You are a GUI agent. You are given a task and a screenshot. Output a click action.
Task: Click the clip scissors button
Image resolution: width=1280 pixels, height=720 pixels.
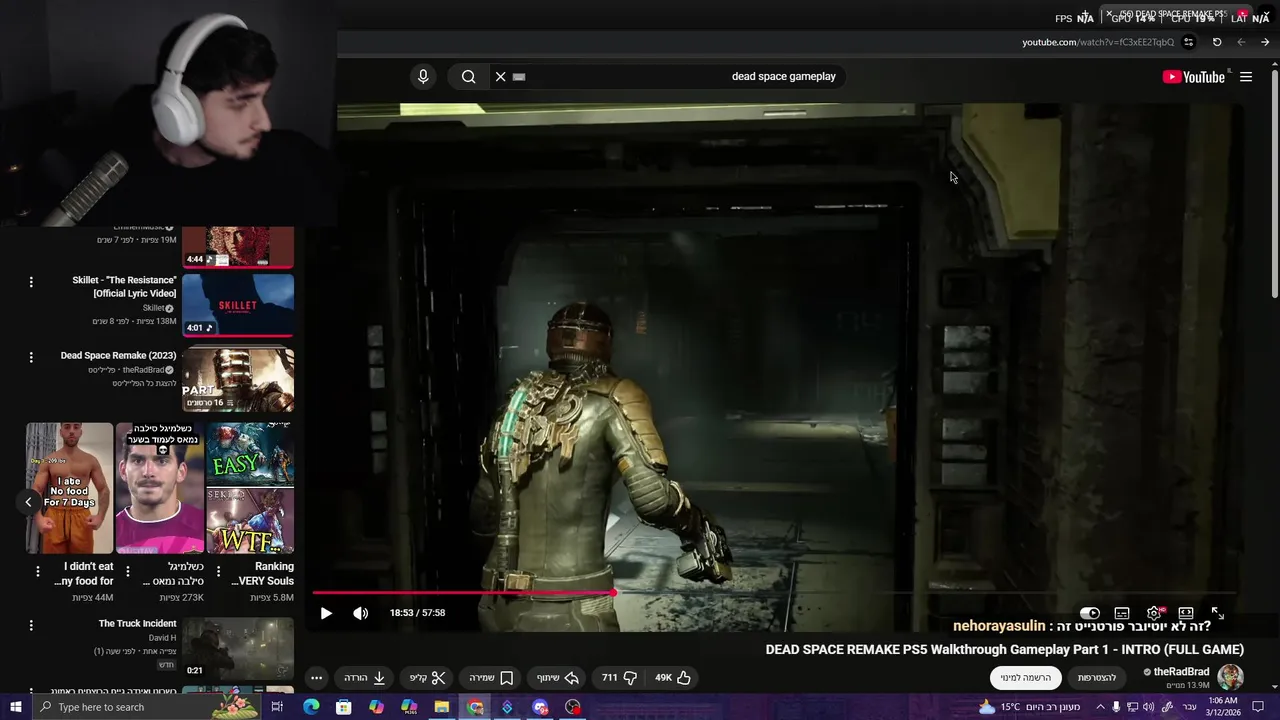click(x=427, y=678)
